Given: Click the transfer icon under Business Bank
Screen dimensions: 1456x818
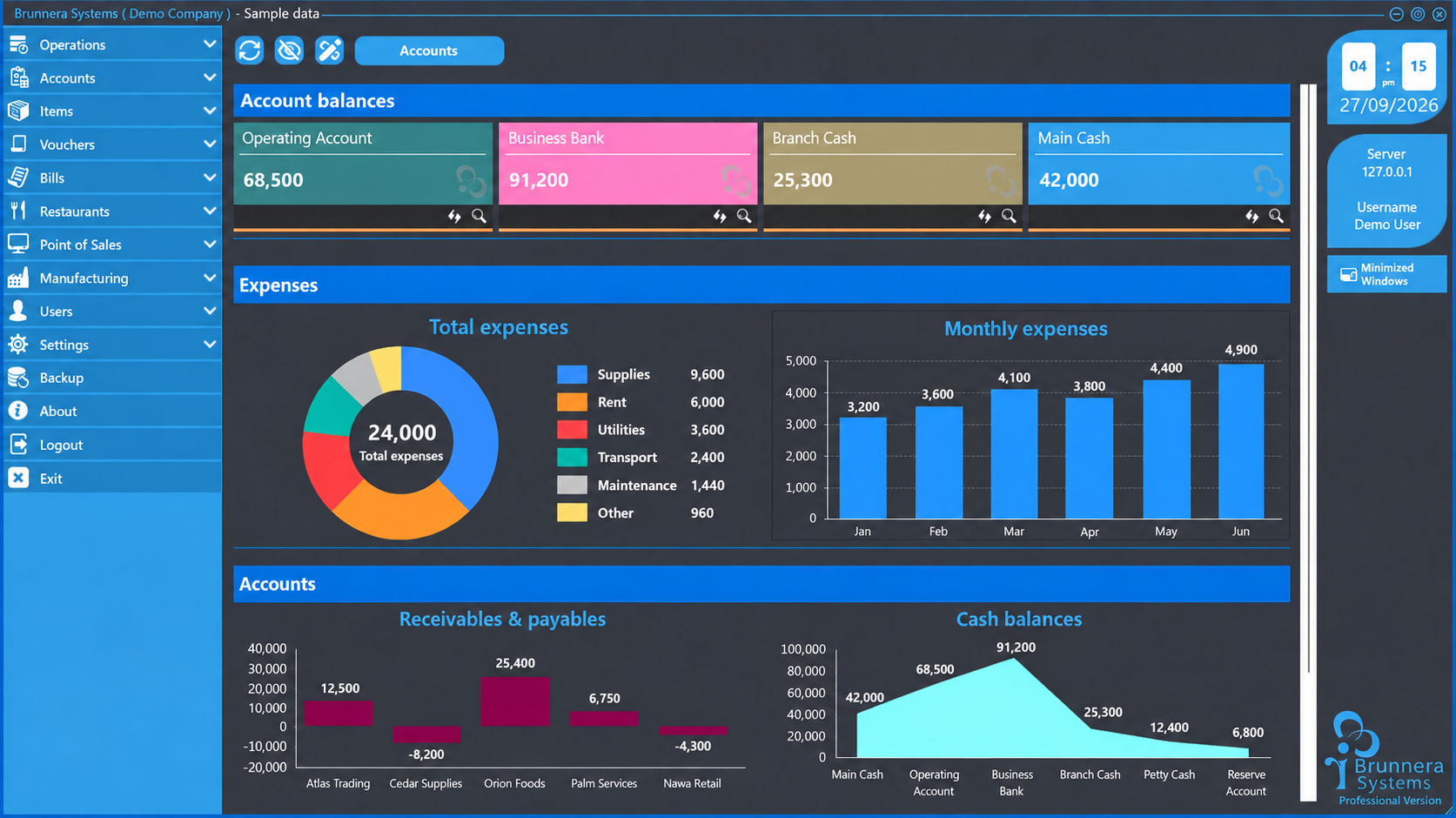Looking at the screenshot, I should (720, 216).
